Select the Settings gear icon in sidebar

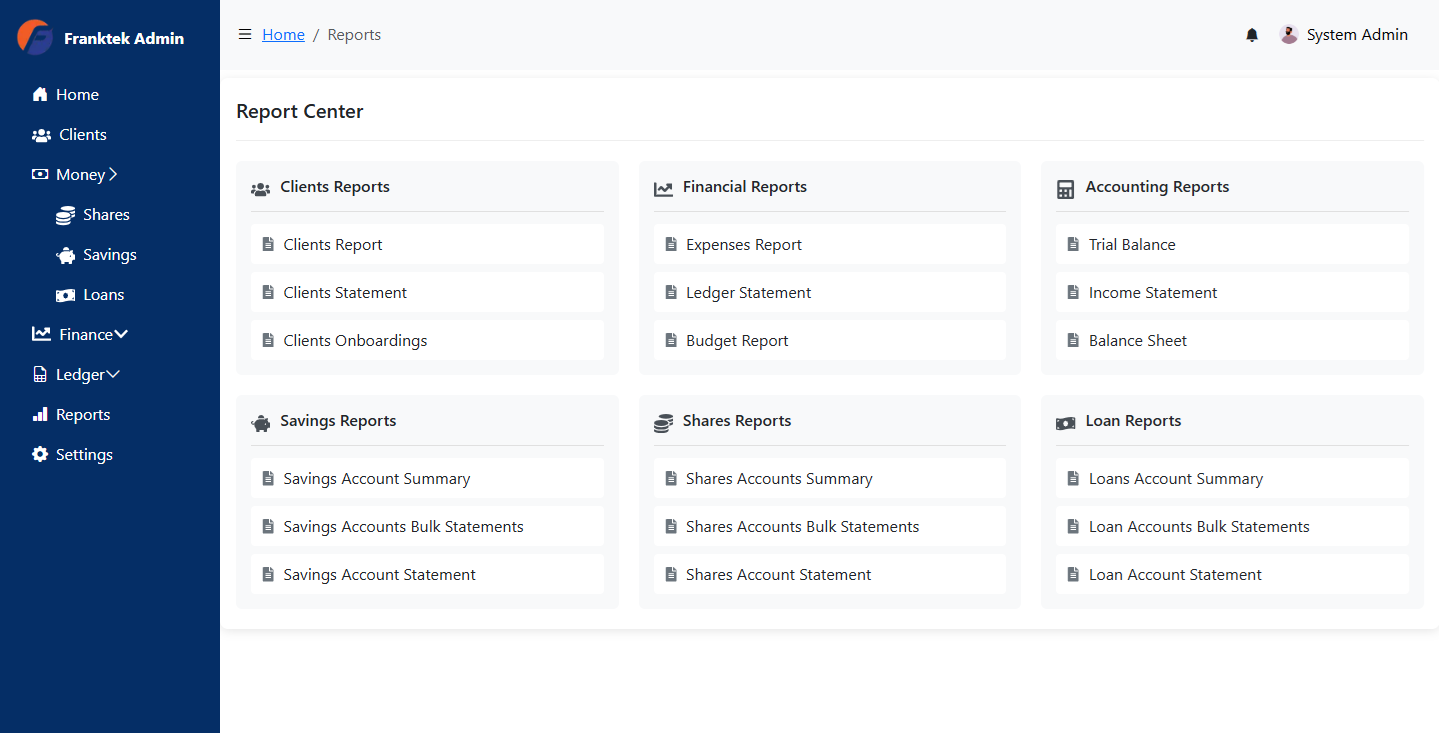click(x=40, y=454)
